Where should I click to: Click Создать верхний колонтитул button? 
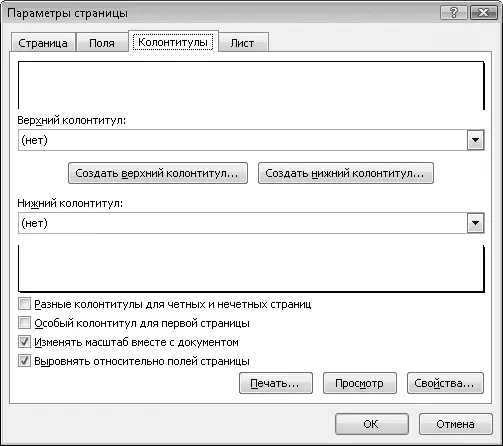(158, 173)
